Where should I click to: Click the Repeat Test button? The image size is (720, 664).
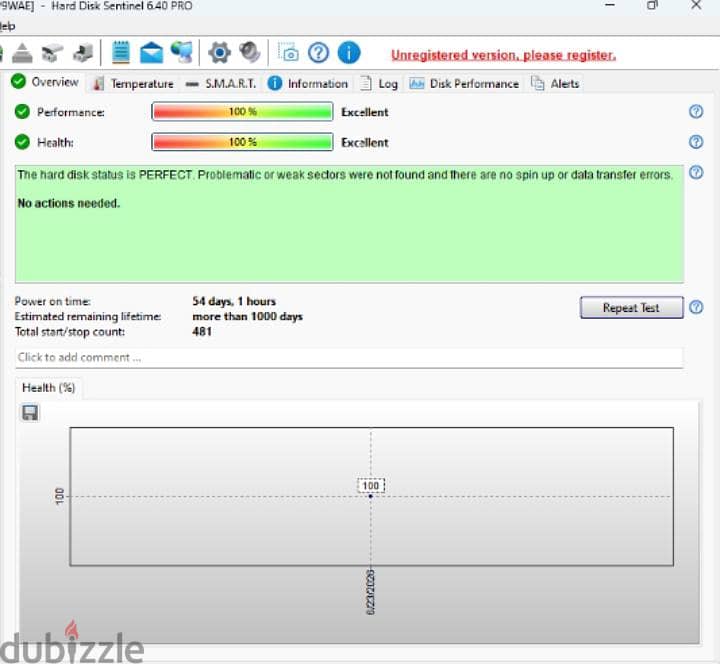(631, 308)
